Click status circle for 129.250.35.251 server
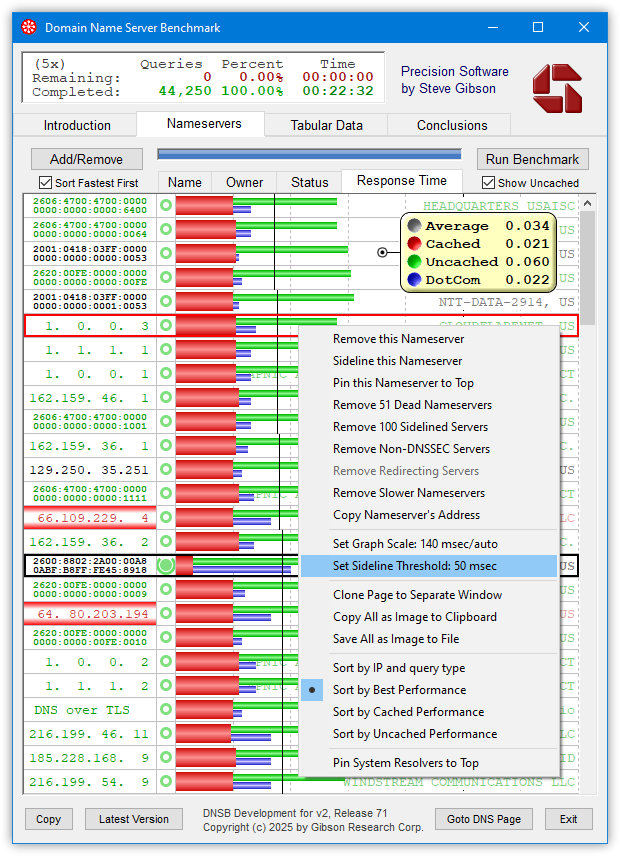This screenshot has width=620, height=856. click(x=166, y=470)
